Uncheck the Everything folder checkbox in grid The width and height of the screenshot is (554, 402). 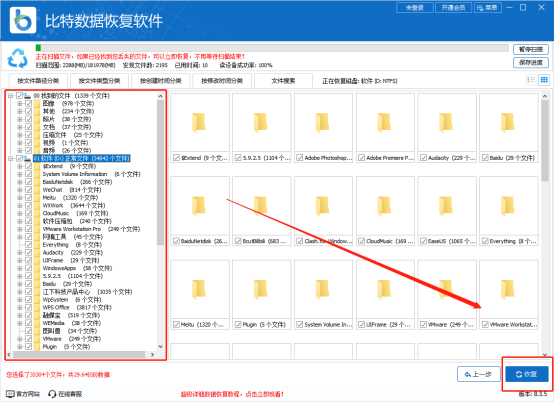click(485, 241)
